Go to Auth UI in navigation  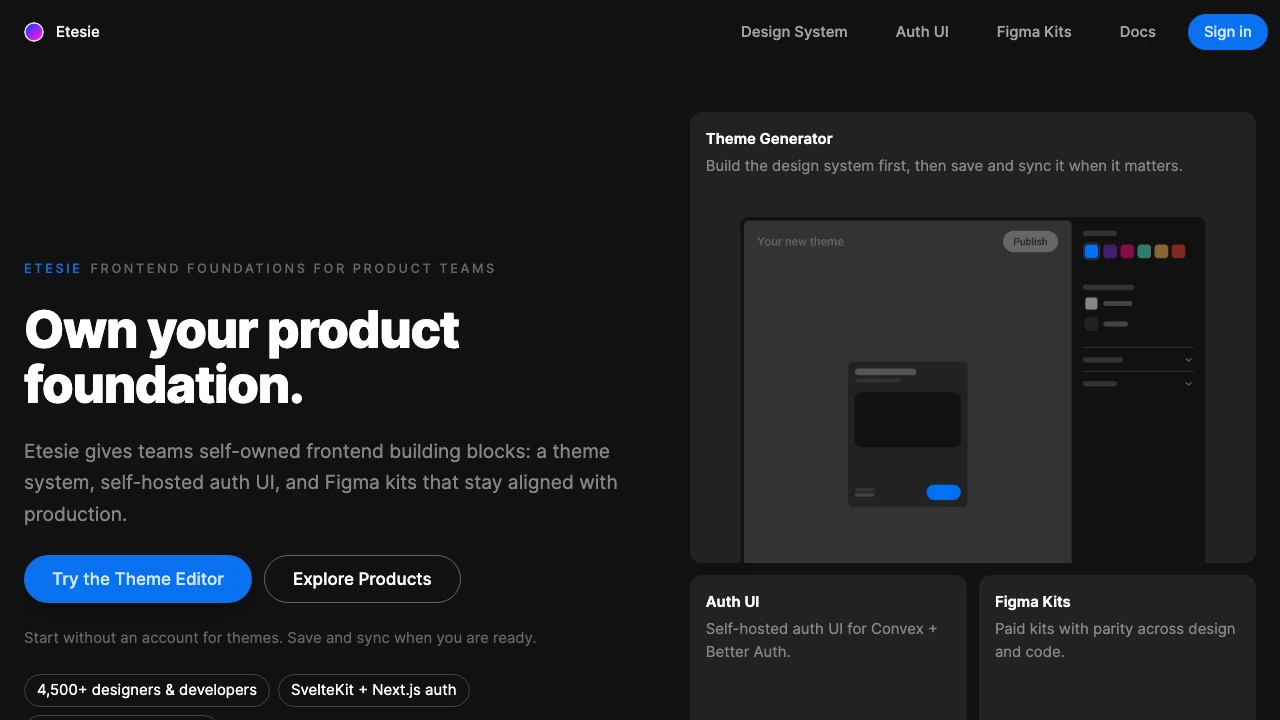[x=922, y=32]
